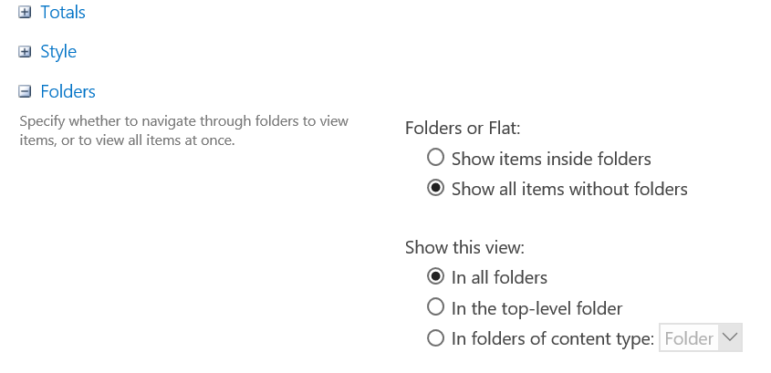Click the Folders or Flat heading text
The image size is (771, 373).
pyautogui.click(x=463, y=128)
